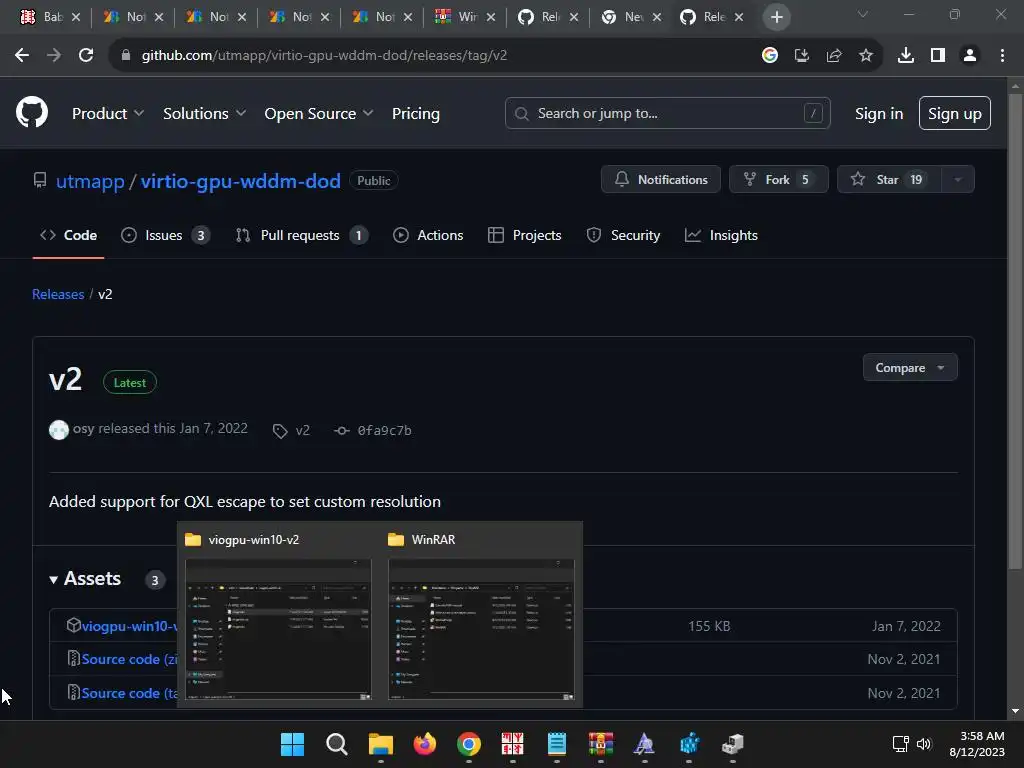
Task: Open Windows taskbar search
Action: [336, 744]
